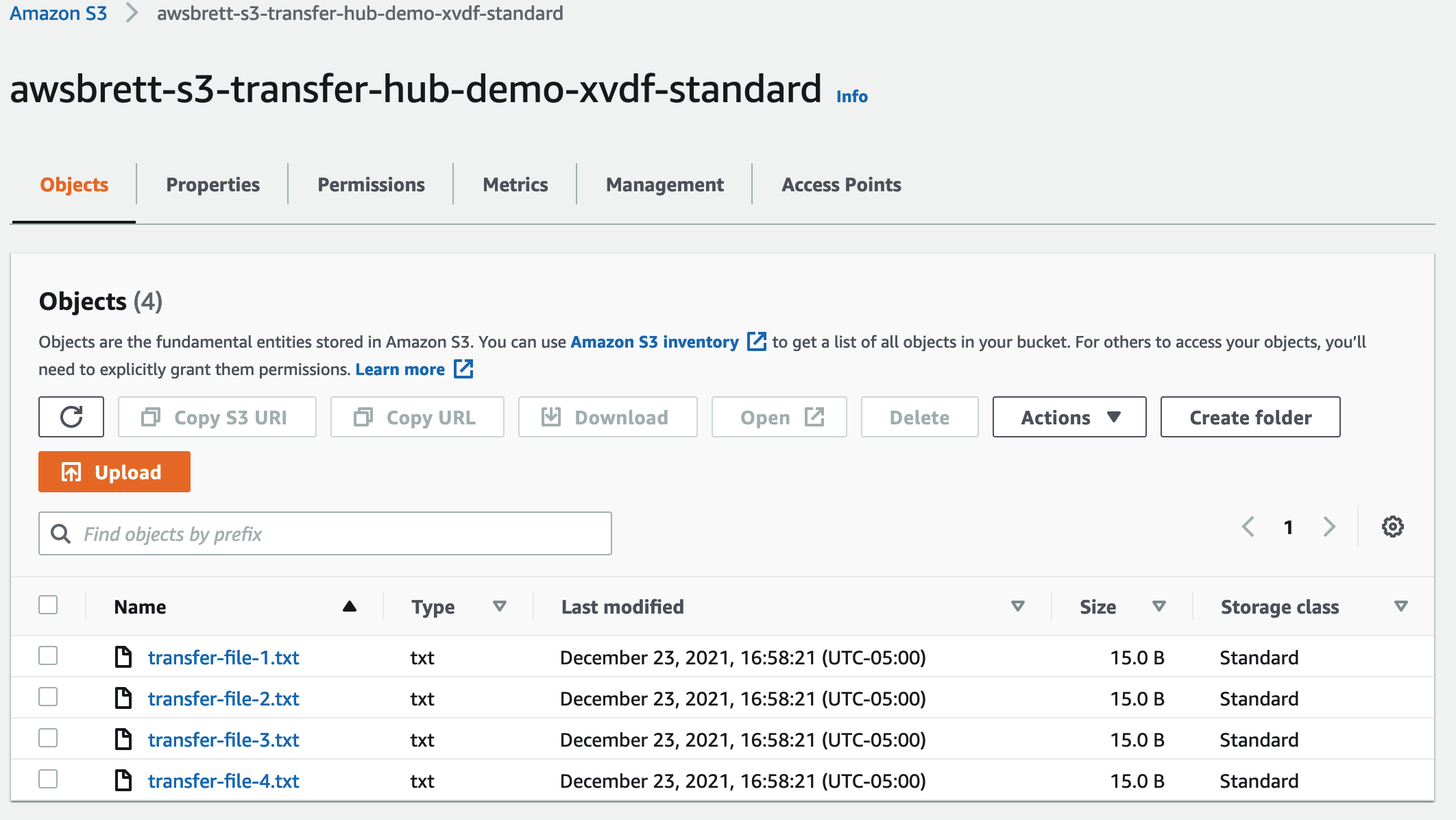Sort by the Type column arrow
This screenshot has width=1456, height=820.
pos(500,606)
